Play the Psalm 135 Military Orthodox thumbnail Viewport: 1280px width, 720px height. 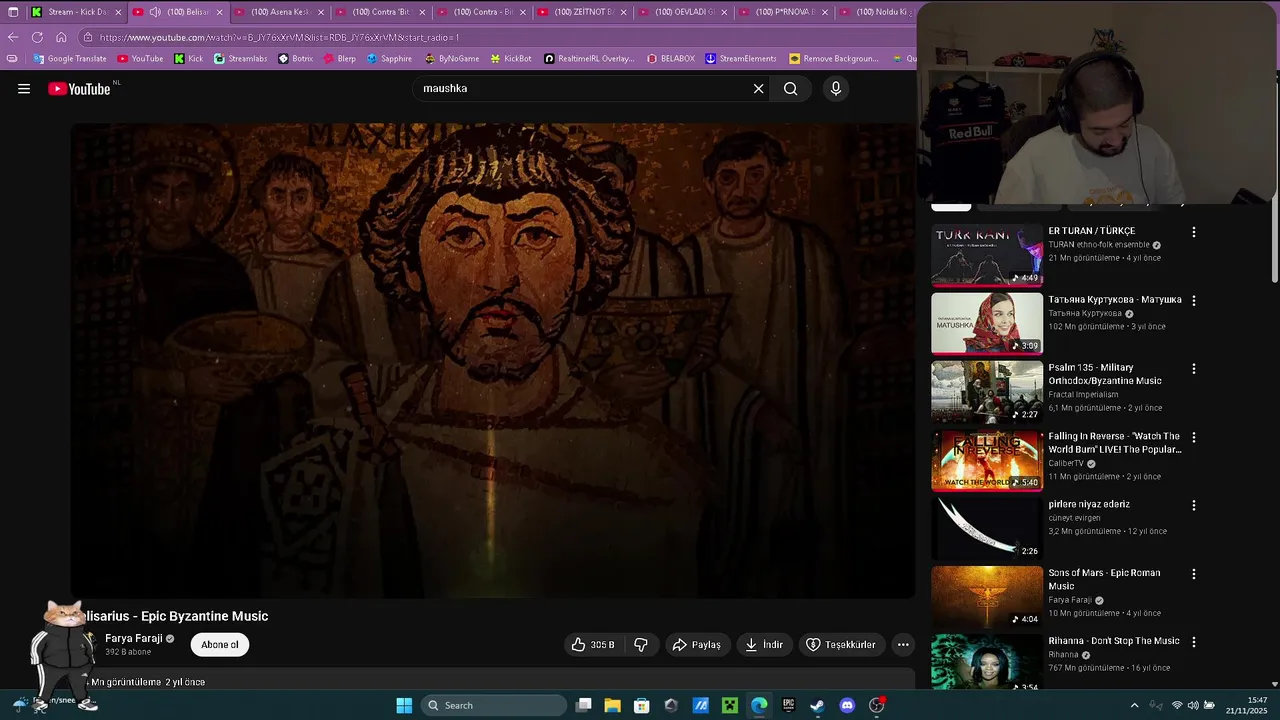987,392
